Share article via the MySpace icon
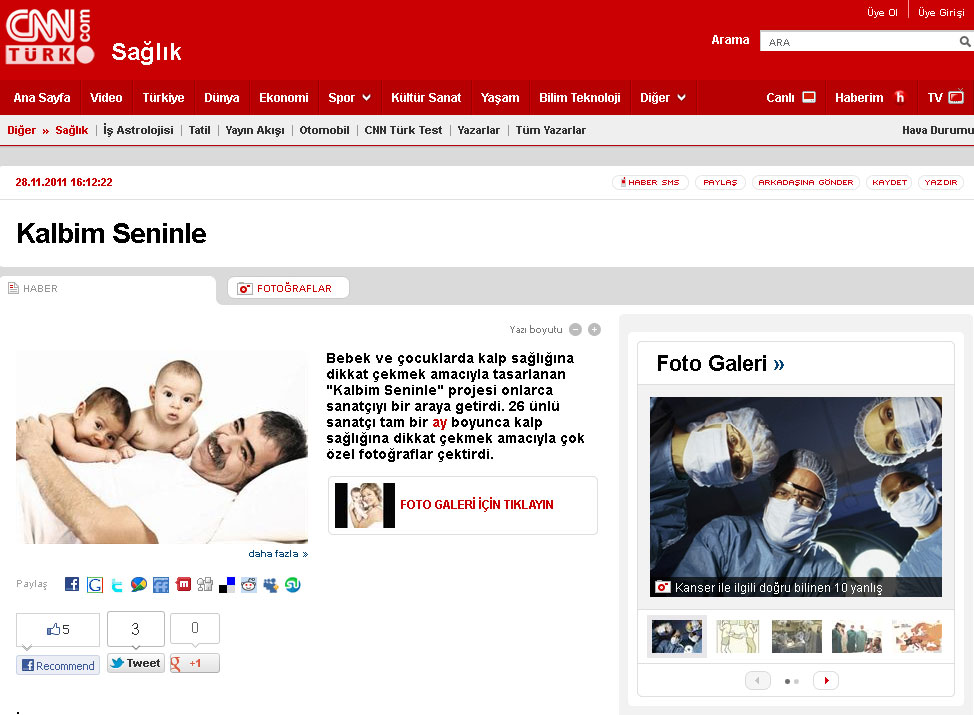Viewport: 974px width, 715px height. [271, 585]
